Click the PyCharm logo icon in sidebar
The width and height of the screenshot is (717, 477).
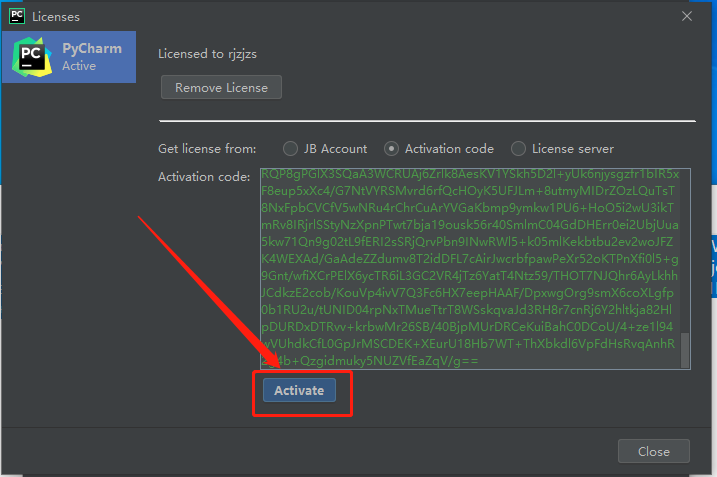point(32,57)
